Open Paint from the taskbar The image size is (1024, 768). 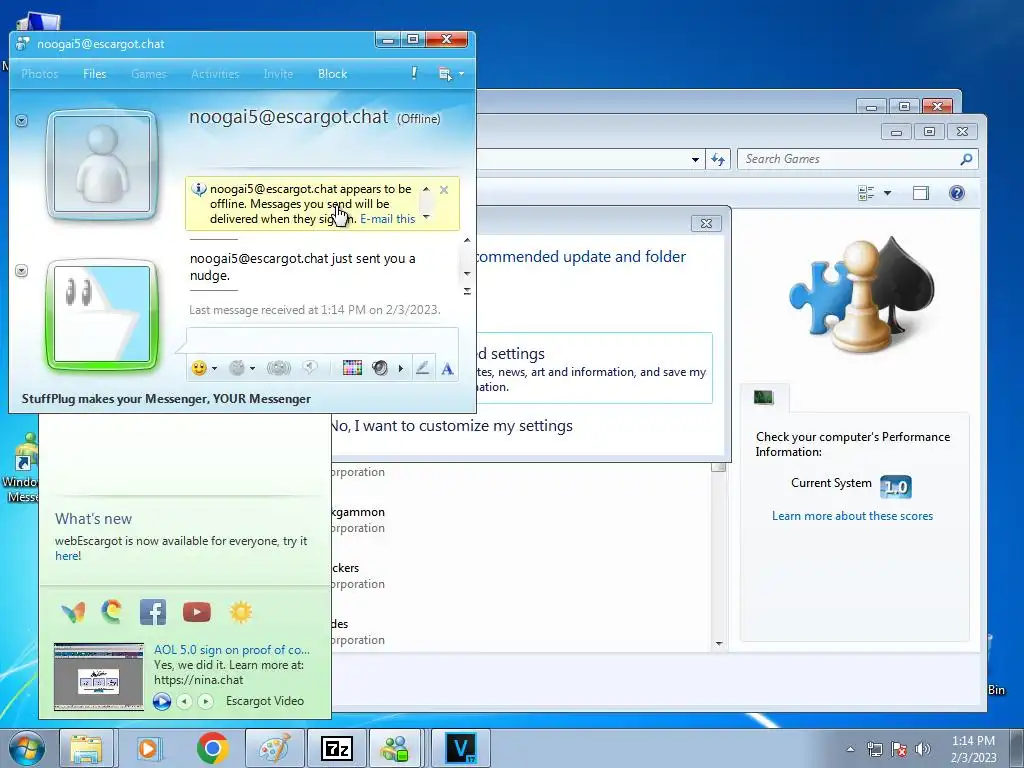tap(275, 748)
